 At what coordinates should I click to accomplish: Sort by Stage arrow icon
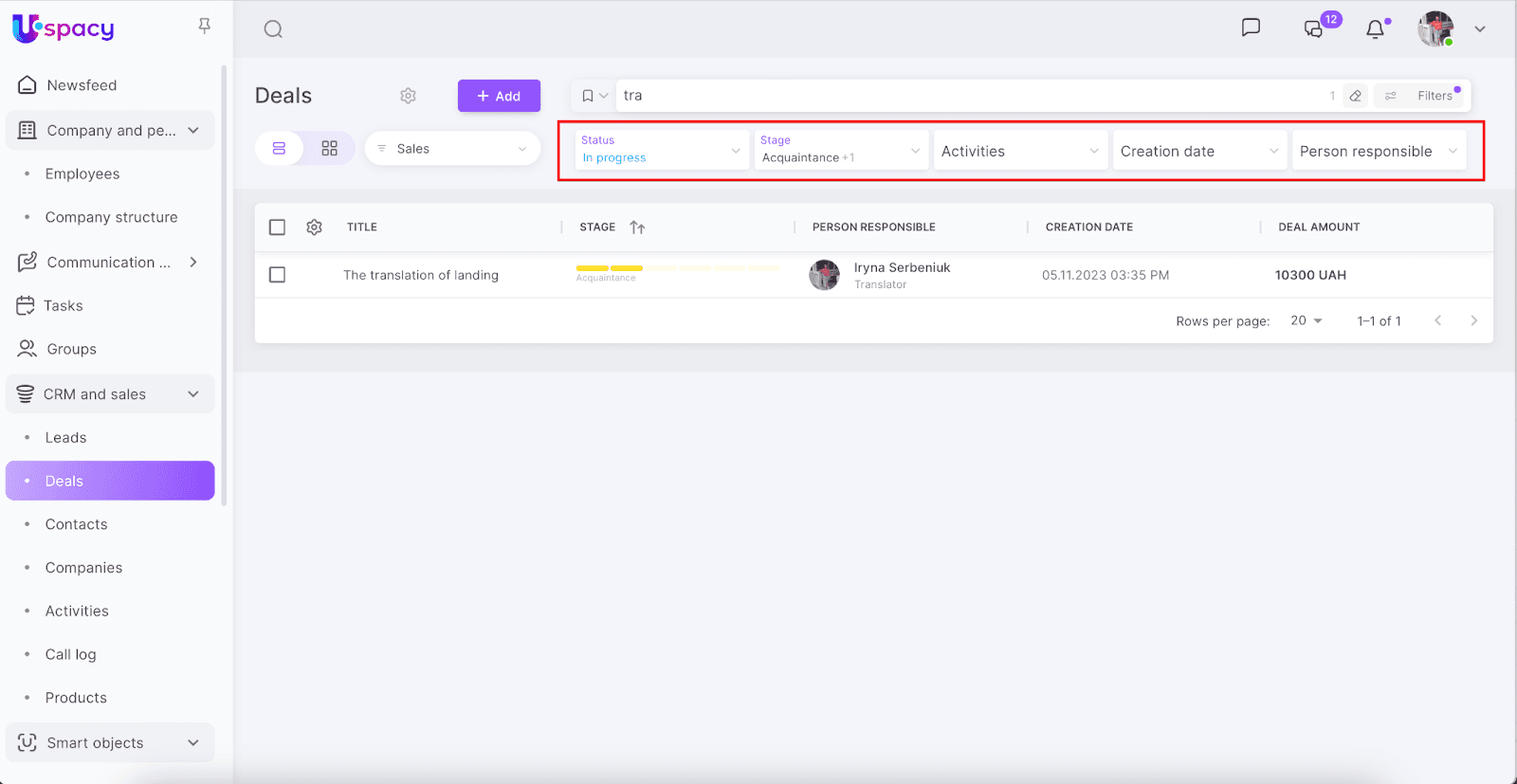[637, 228]
